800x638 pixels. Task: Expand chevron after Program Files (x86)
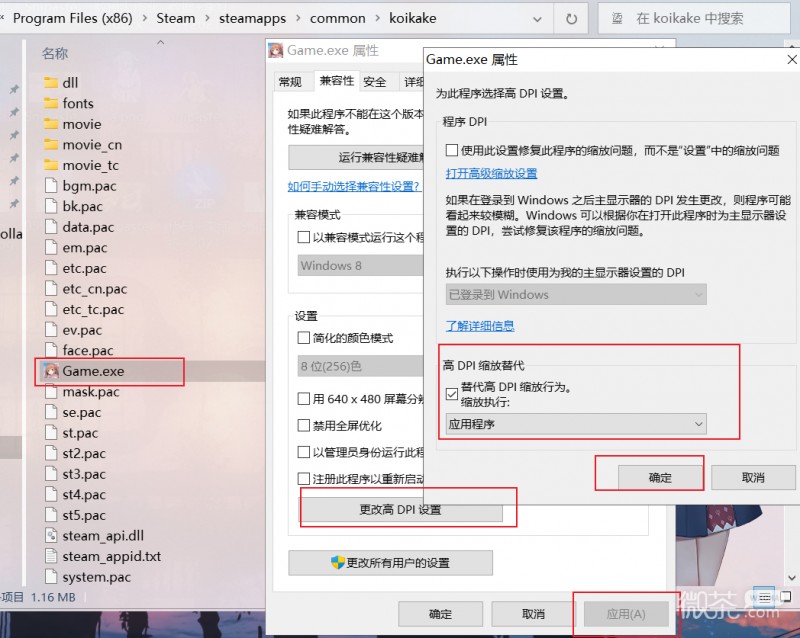point(145,19)
